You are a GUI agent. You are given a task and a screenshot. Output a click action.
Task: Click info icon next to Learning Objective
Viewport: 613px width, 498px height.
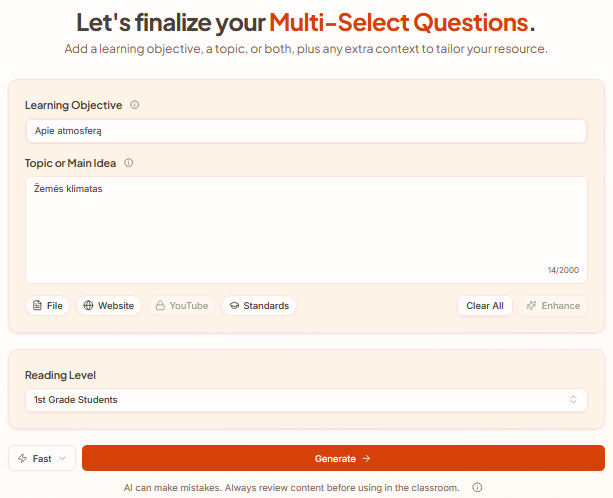click(135, 105)
